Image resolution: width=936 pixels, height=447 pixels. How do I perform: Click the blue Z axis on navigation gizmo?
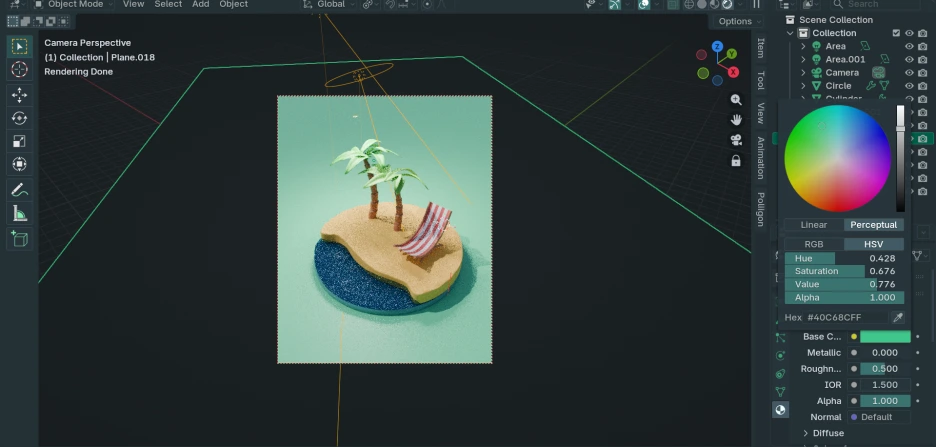(x=718, y=47)
